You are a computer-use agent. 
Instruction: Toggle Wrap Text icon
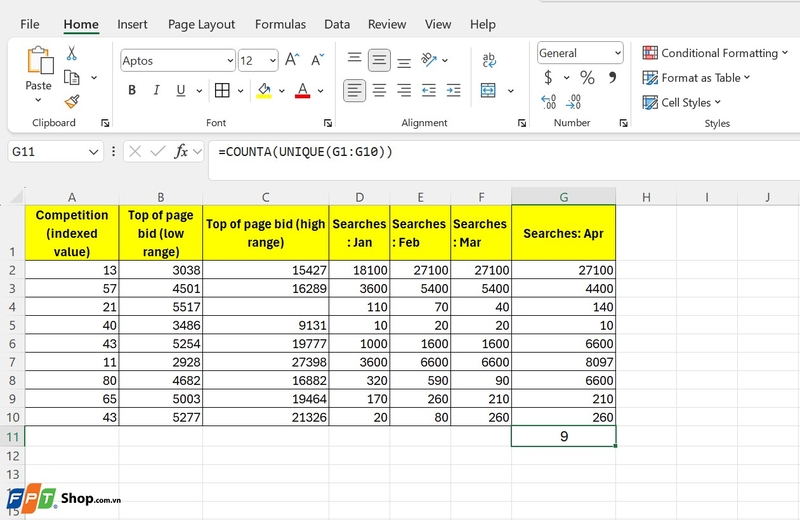(489, 60)
